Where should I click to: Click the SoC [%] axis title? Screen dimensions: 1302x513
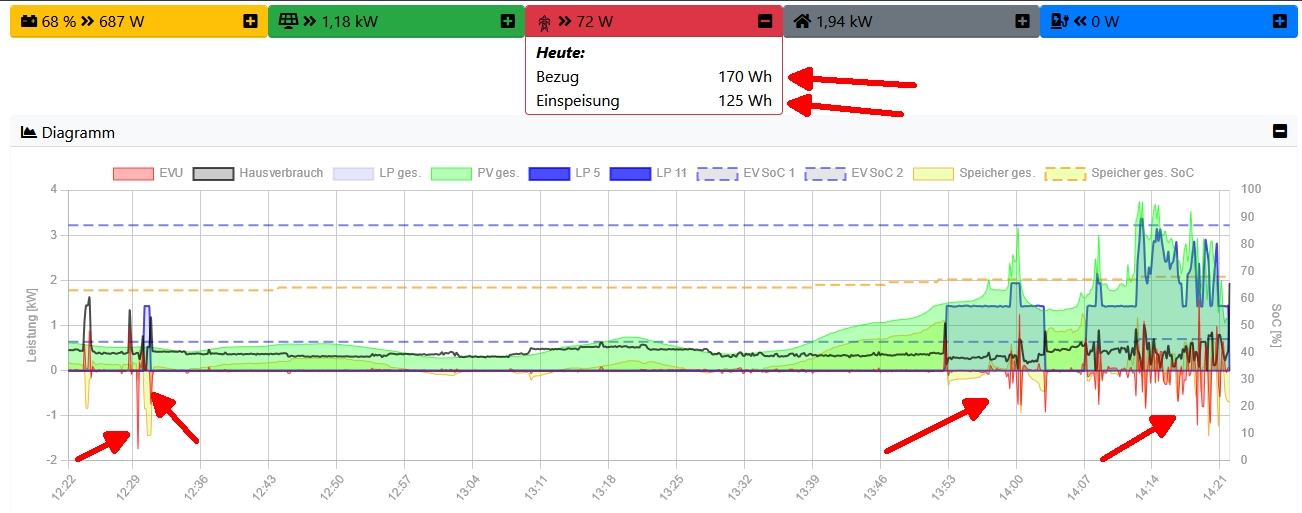pos(1277,324)
